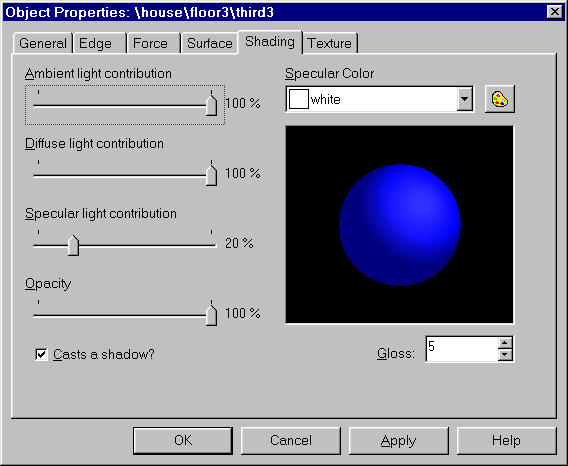The width and height of the screenshot is (568, 466).
Task: Click the OK button
Action: coord(183,440)
